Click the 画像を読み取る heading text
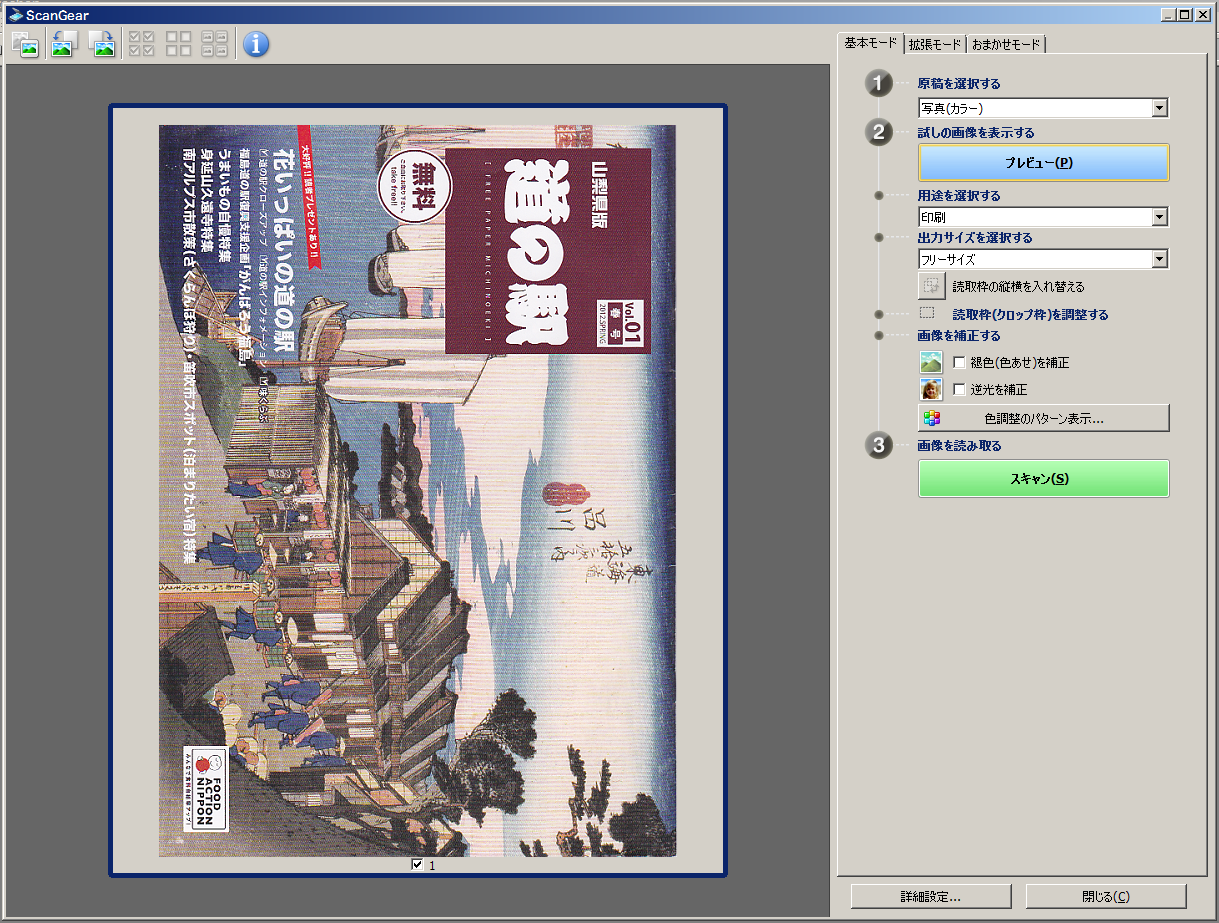Screen dimensions: 1219x923 [x=959, y=446]
